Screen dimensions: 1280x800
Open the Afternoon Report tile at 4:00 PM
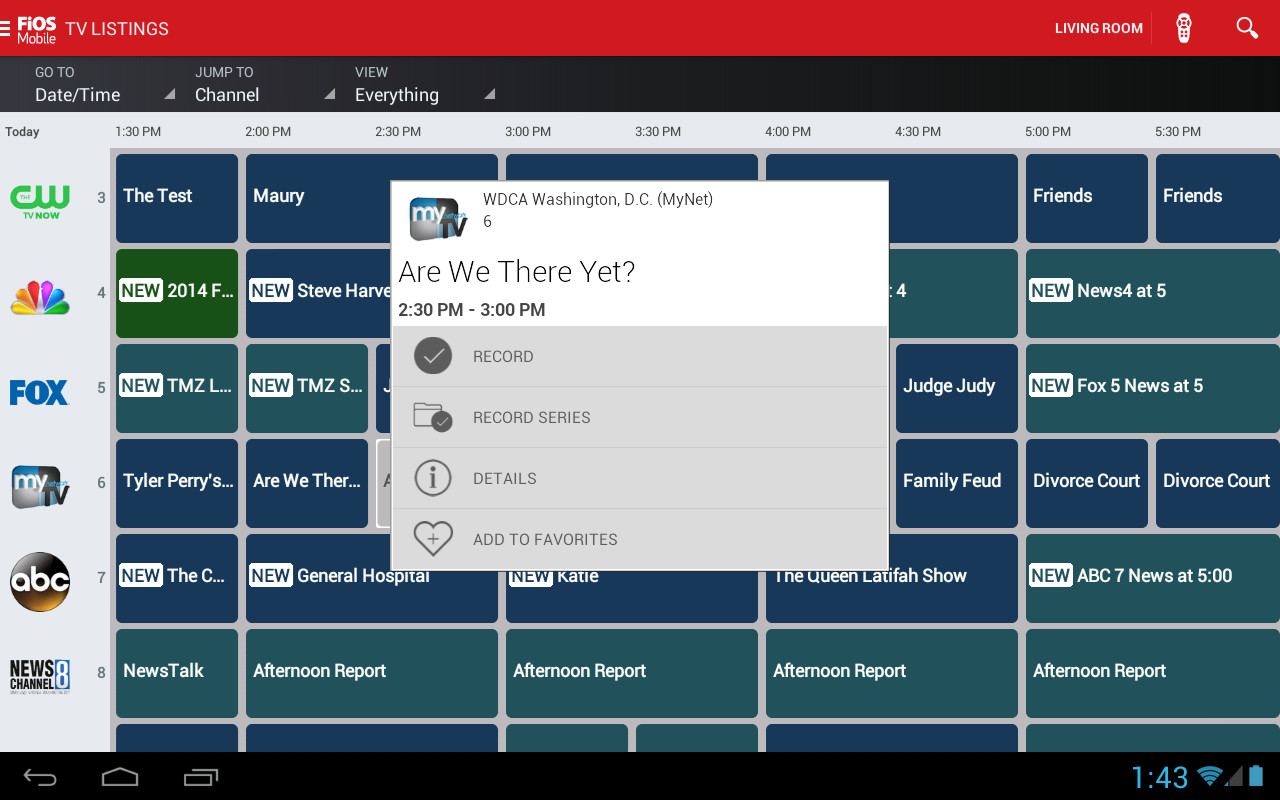(892, 673)
